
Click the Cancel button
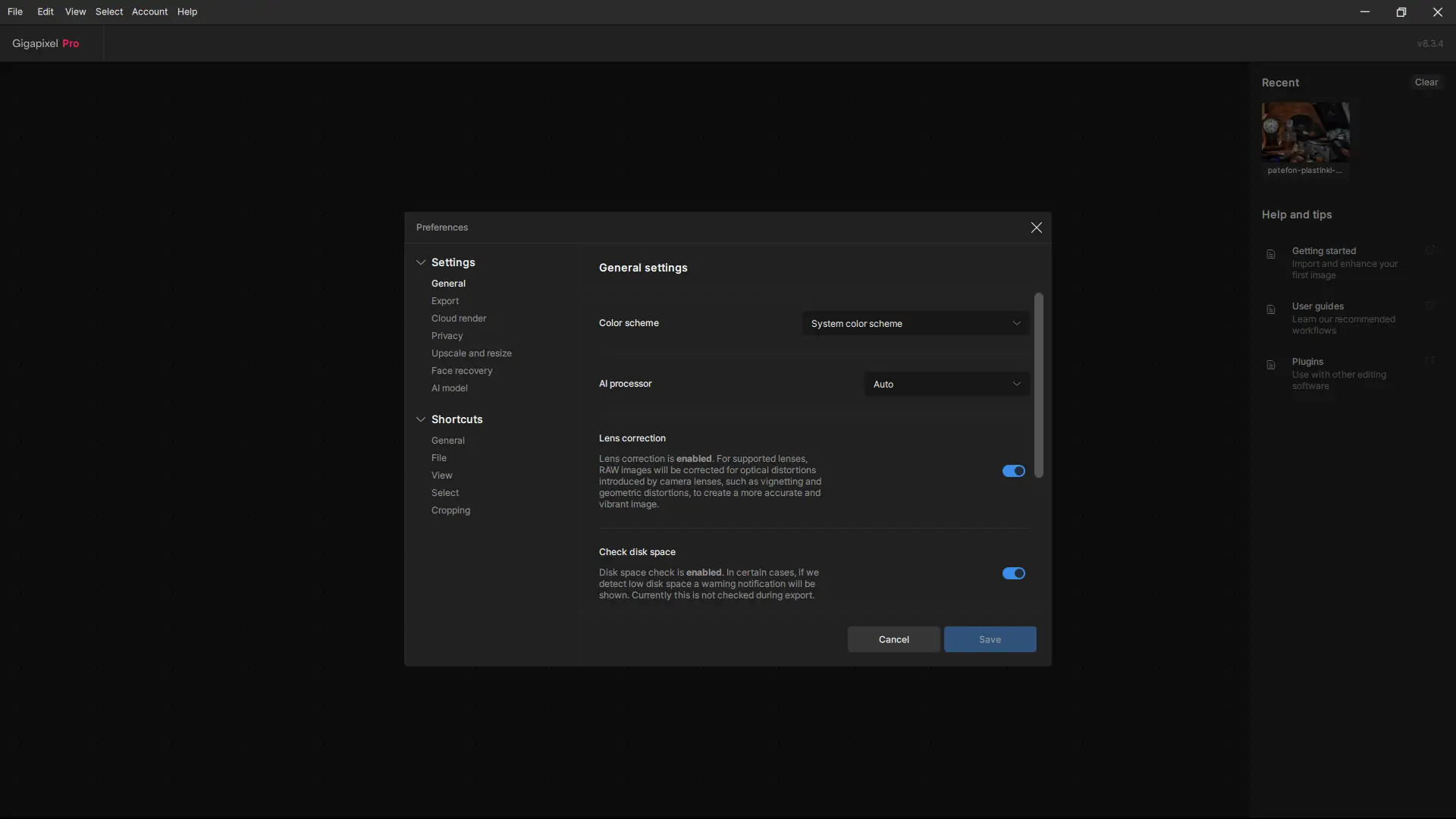pos(893,639)
